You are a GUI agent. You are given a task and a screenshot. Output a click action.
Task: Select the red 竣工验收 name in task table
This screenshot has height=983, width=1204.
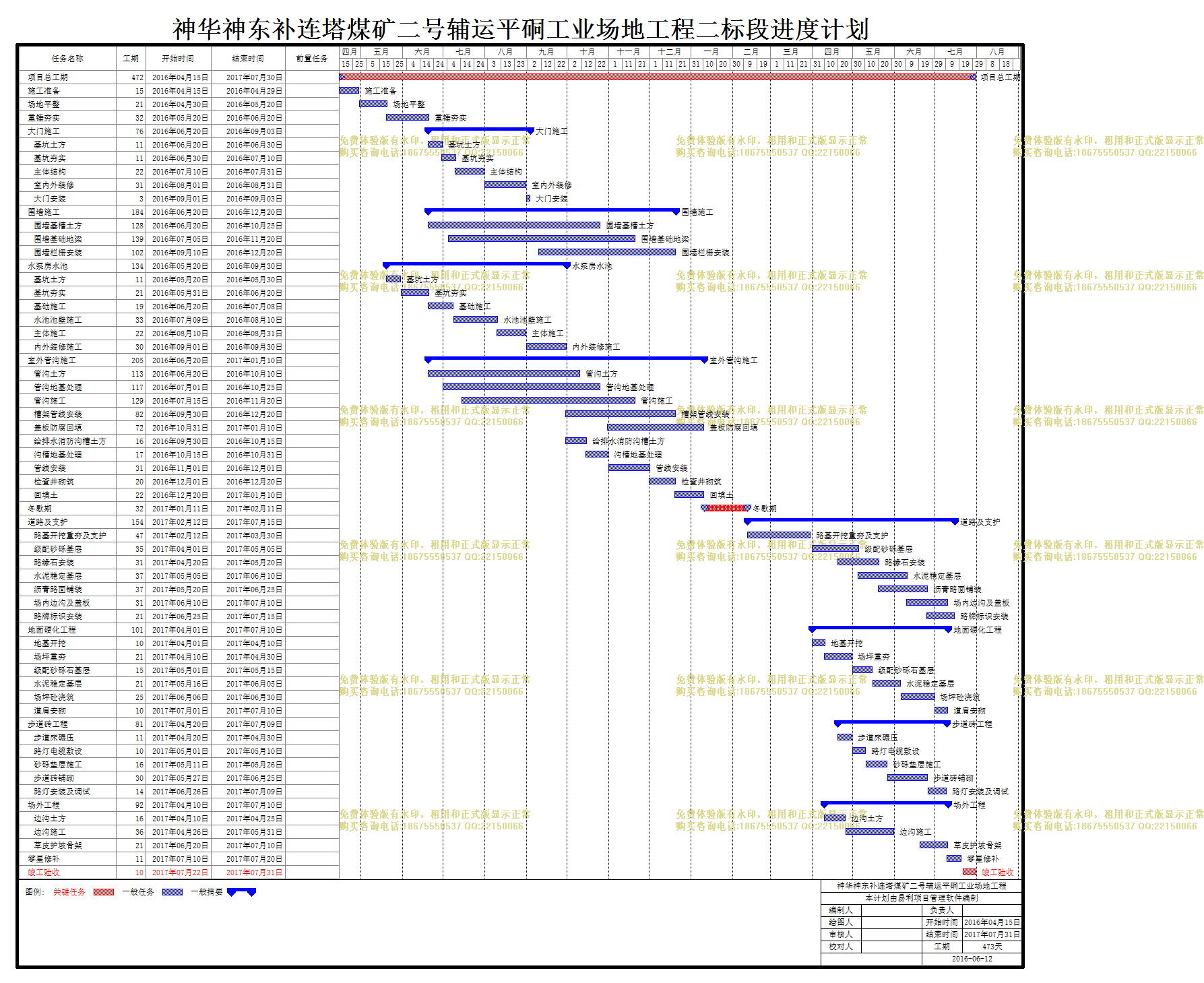coord(44,873)
